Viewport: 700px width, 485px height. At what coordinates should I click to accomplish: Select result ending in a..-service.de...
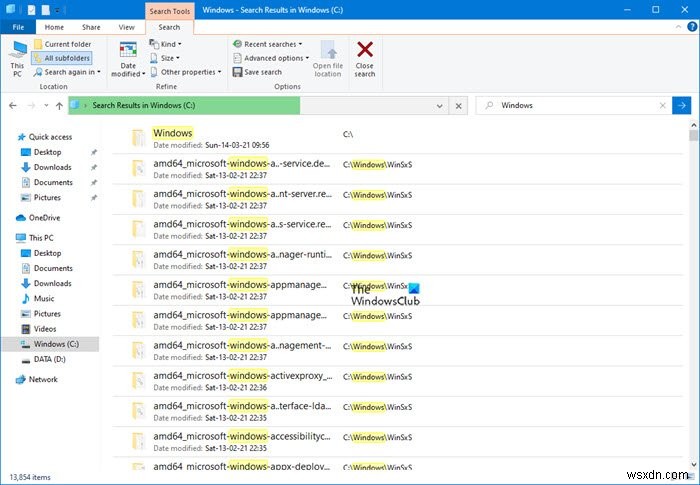(x=397, y=169)
